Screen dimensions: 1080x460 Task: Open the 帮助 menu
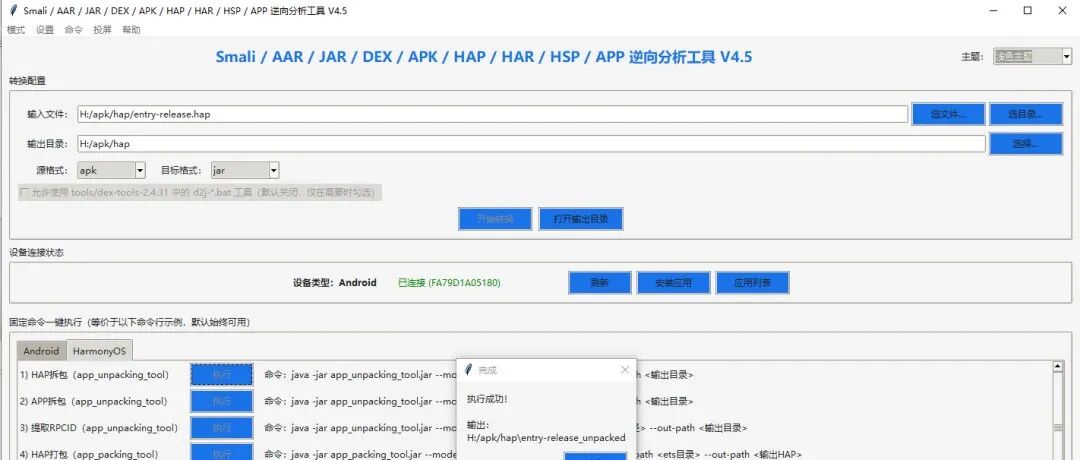132,30
